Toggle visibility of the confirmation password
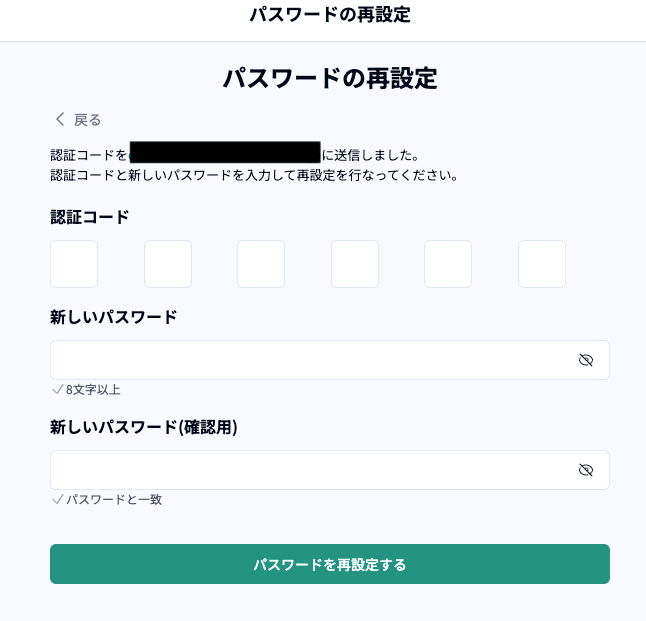Viewport: 646px width, 621px height. 586,470
